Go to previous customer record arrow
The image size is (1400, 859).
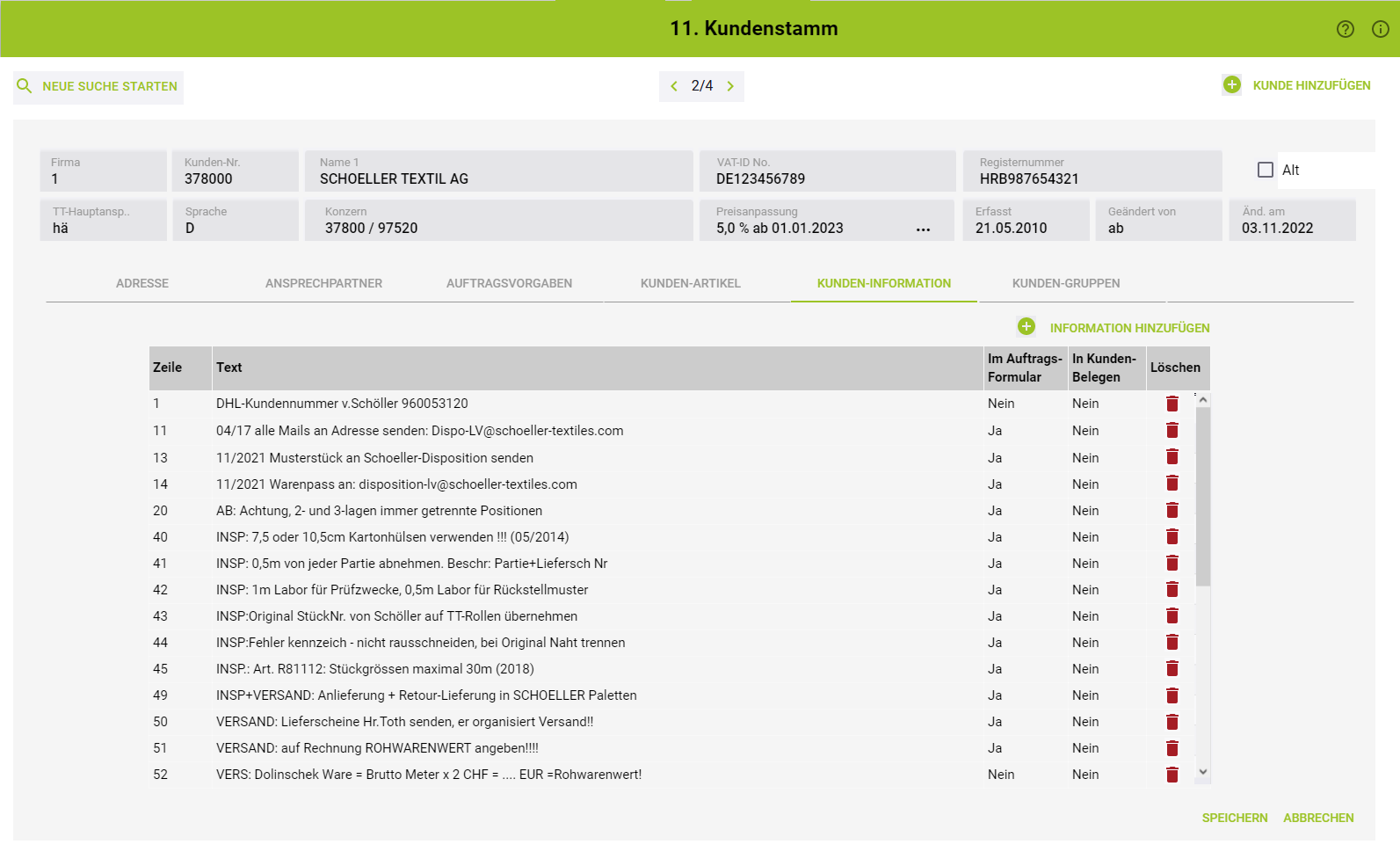tap(674, 86)
